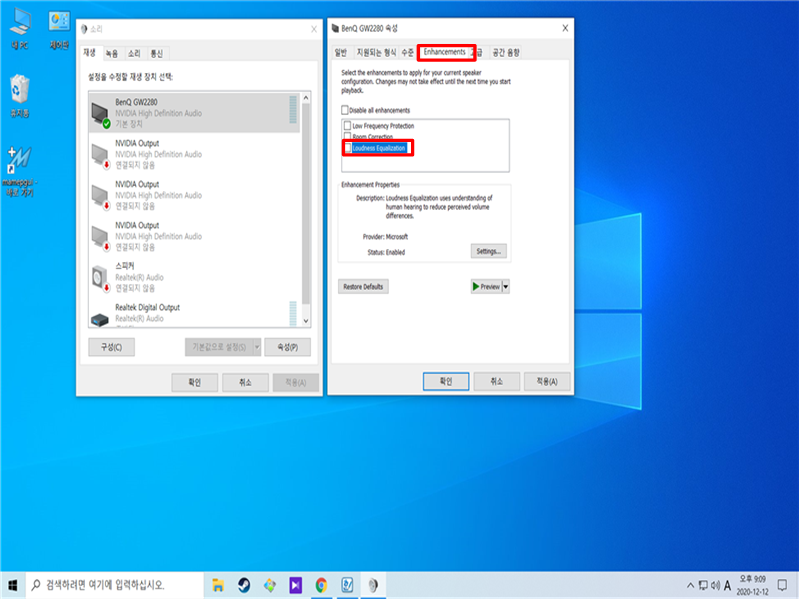The image size is (800, 600).
Task: Select the Realtek Digital Output device icon
Action: [x=100, y=319]
